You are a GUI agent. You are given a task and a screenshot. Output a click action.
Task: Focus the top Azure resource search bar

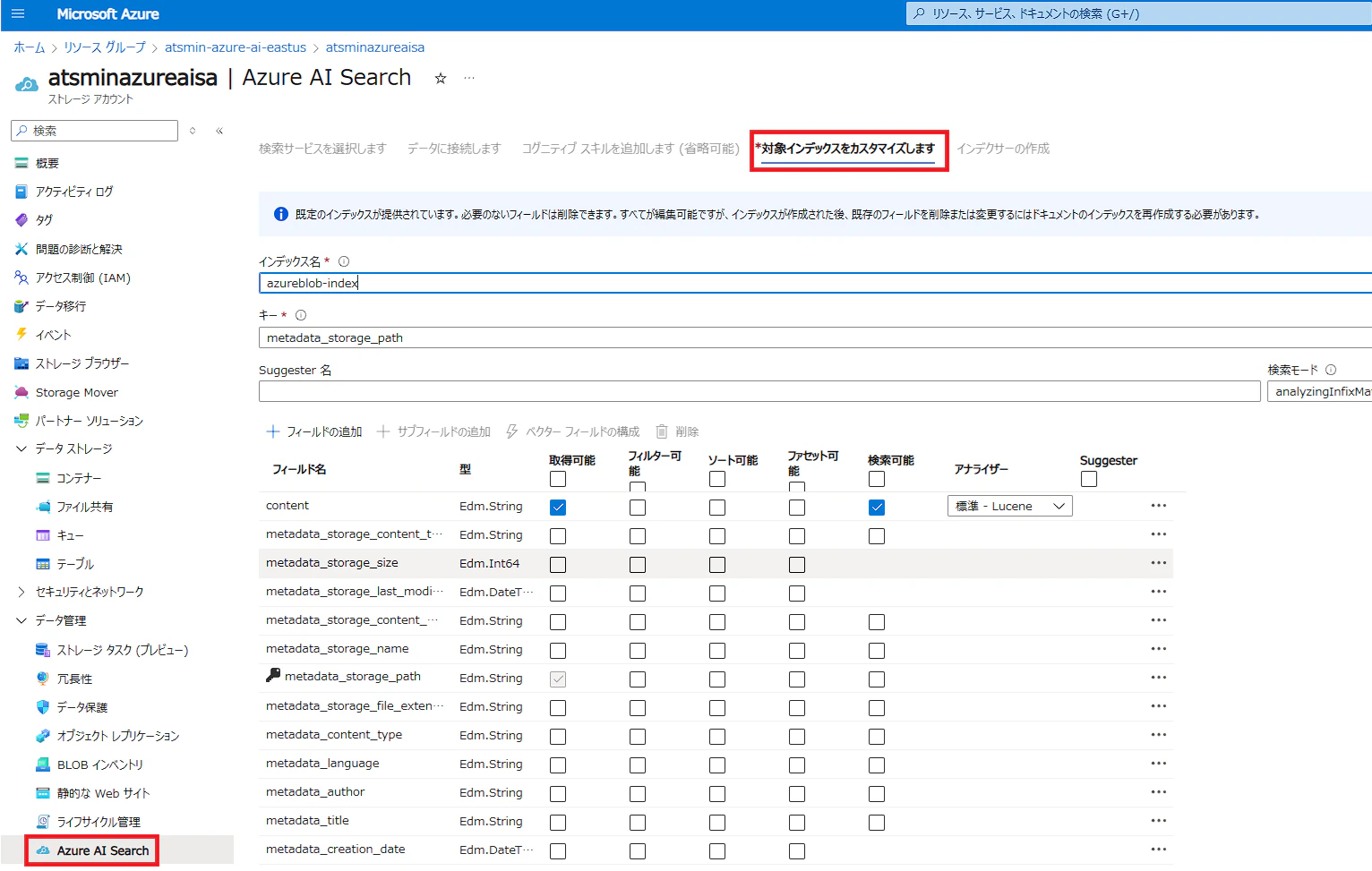tap(1139, 13)
